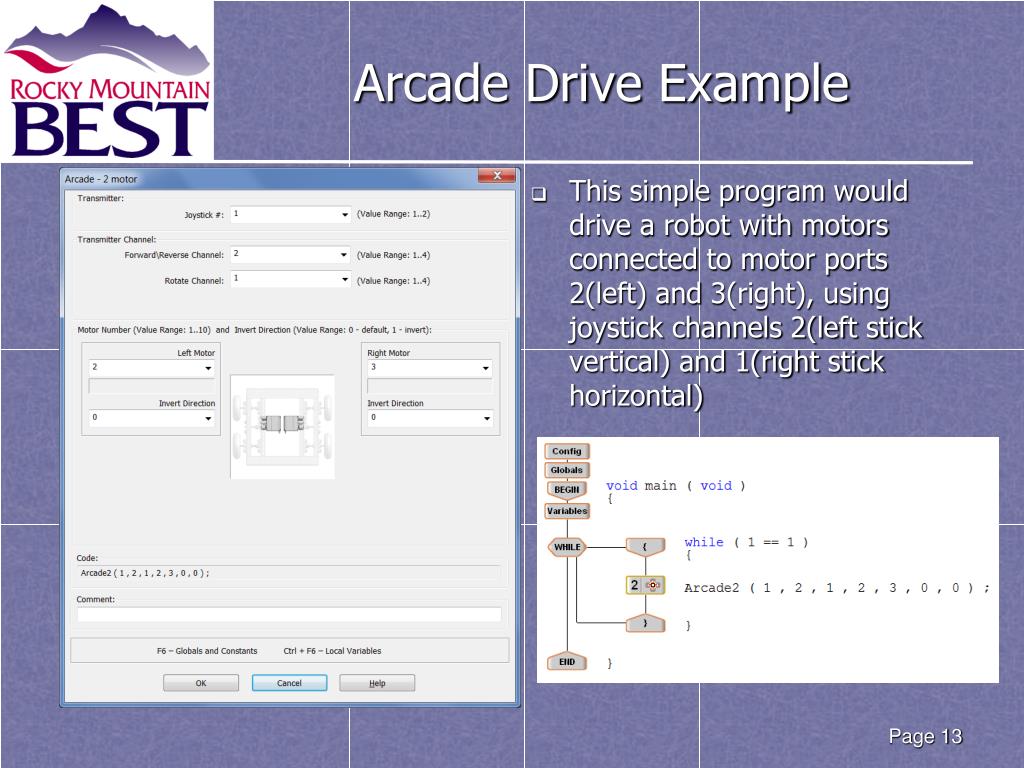
Task: Click the generated Code text field
Action: [x=289, y=573]
